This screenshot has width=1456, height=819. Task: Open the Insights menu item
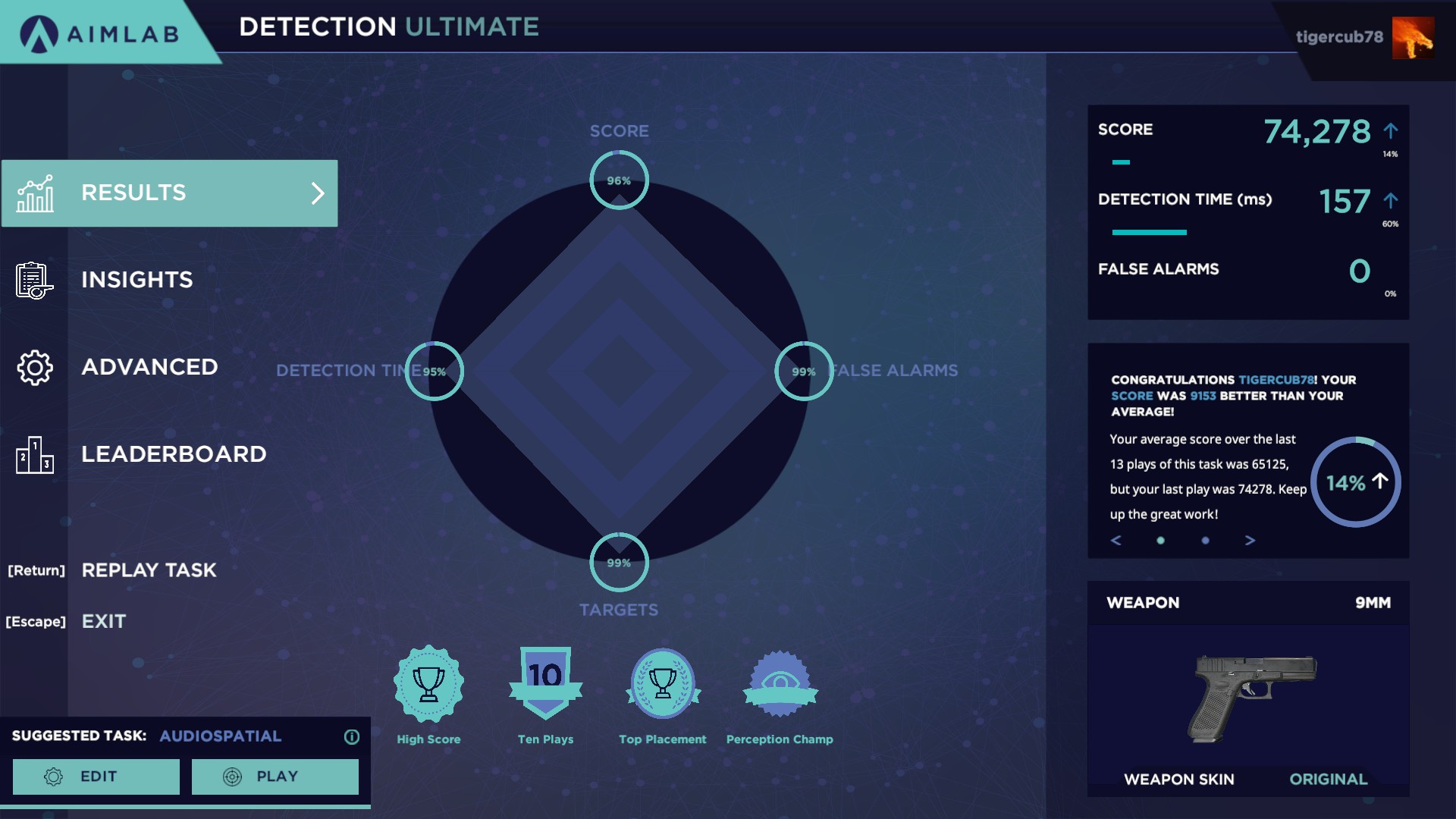137,280
